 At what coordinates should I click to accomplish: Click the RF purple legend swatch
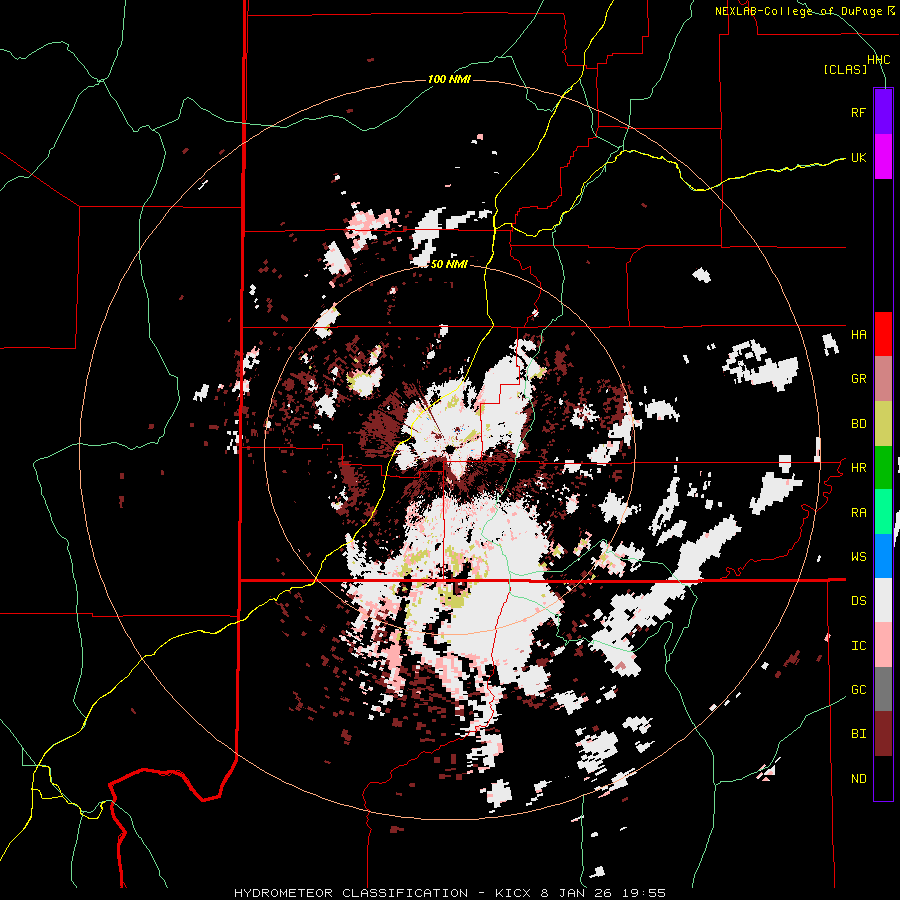click(x=883, y=112)
